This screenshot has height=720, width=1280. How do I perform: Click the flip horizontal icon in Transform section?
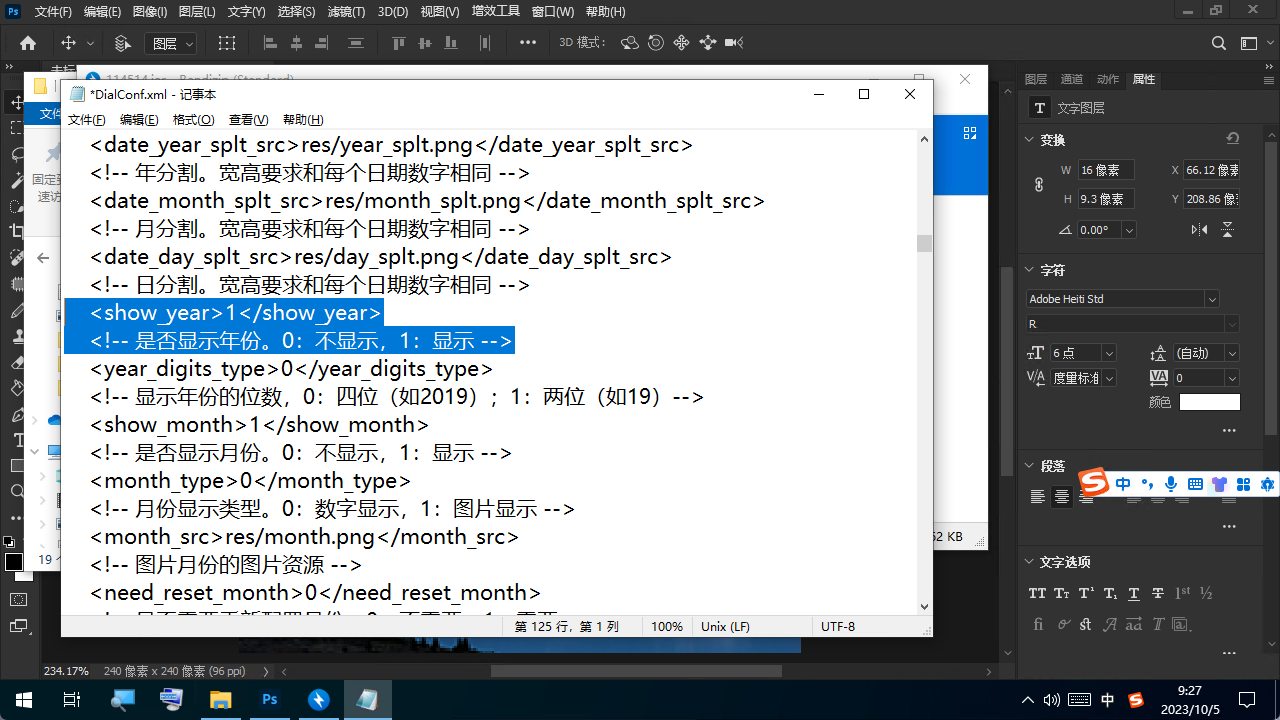pos(1199,230)
